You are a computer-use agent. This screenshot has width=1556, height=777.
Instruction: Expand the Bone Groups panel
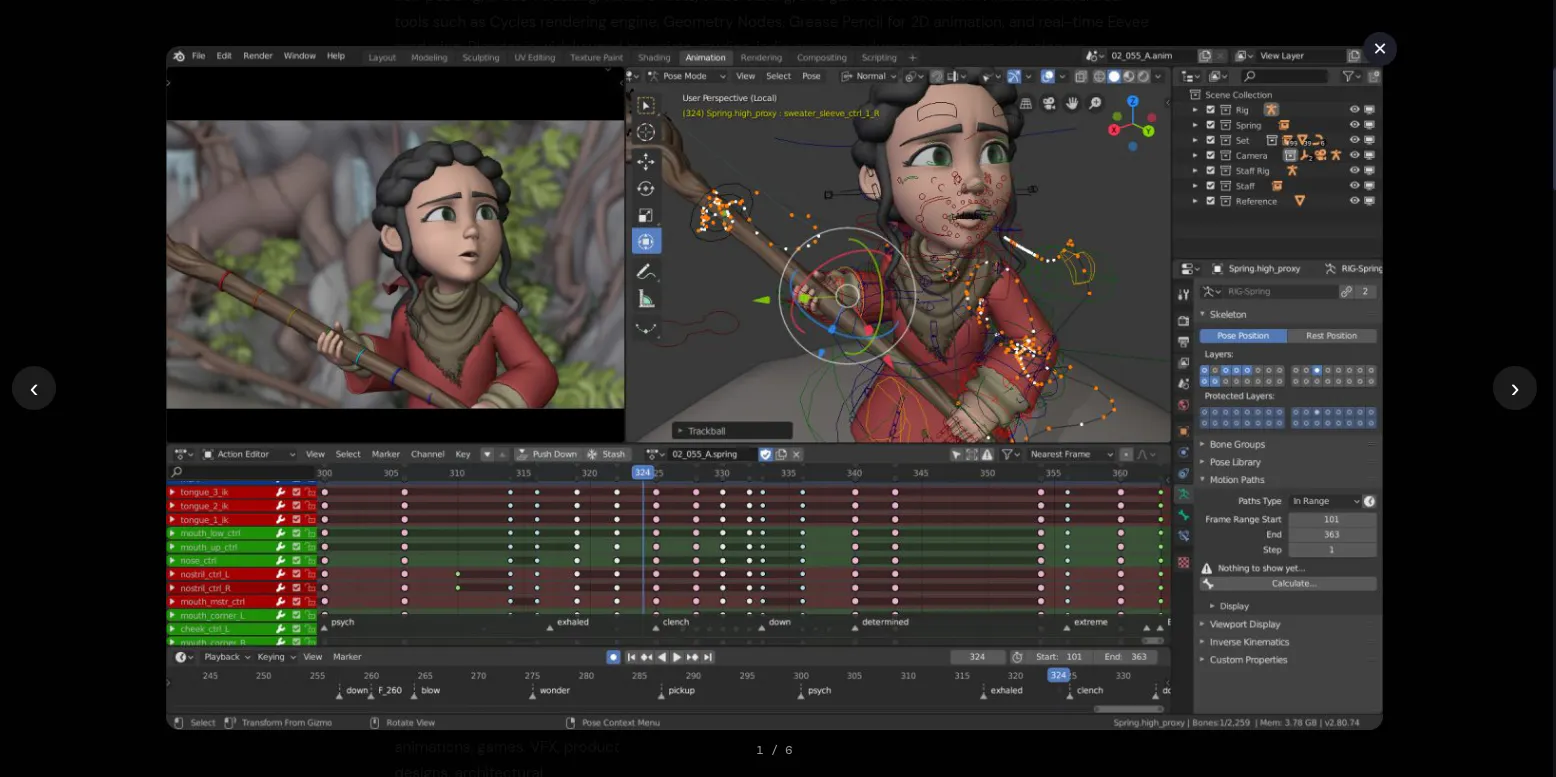point(1237,444)
